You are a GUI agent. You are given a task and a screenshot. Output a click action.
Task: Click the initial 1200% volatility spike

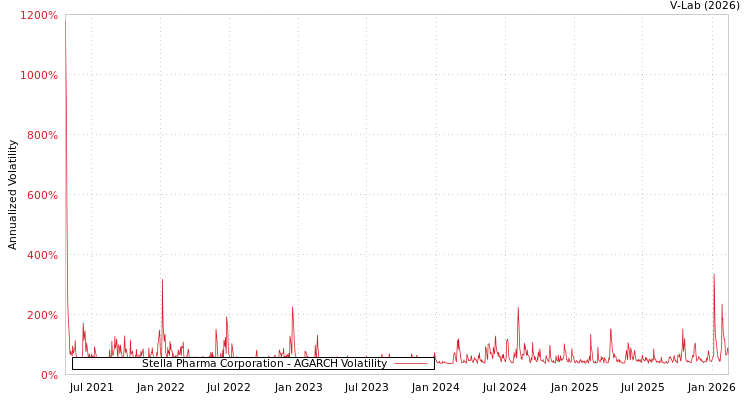tap(66, 22)
